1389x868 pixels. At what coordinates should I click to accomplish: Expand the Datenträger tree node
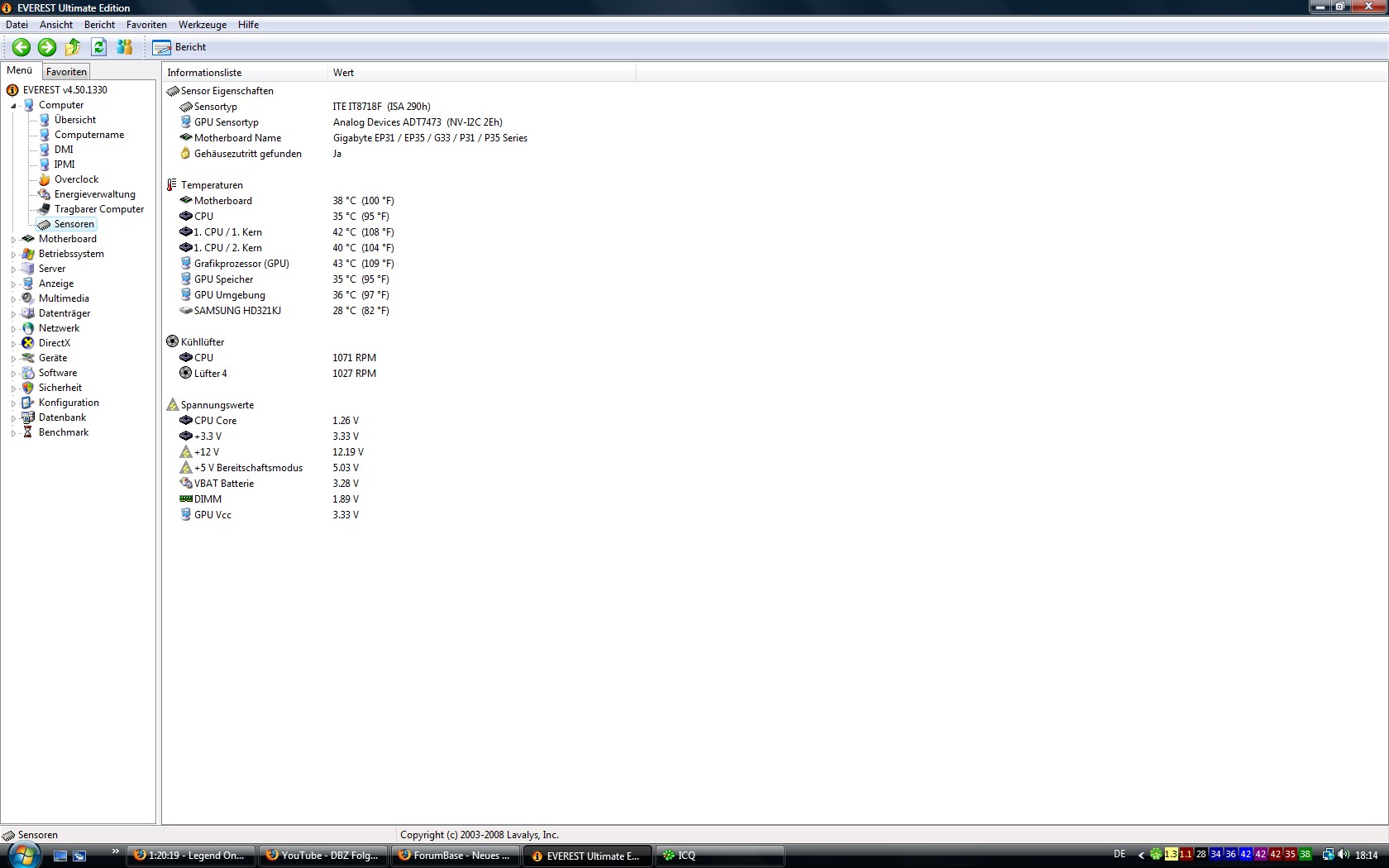pyautogui.click(x=13, y=314)
